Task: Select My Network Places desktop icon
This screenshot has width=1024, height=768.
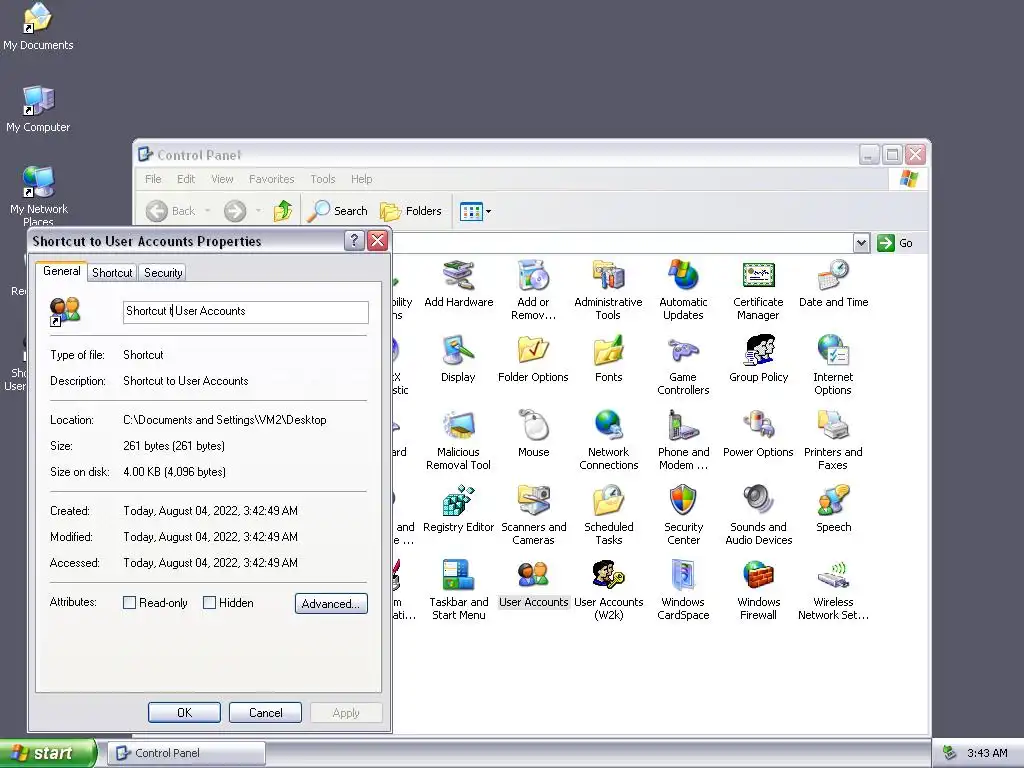Action: [39, 196]
